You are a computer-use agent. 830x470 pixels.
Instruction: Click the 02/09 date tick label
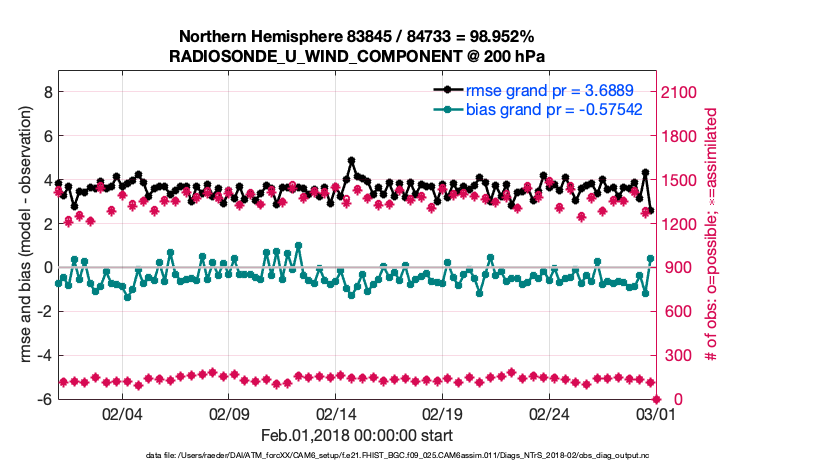point(229,414)
